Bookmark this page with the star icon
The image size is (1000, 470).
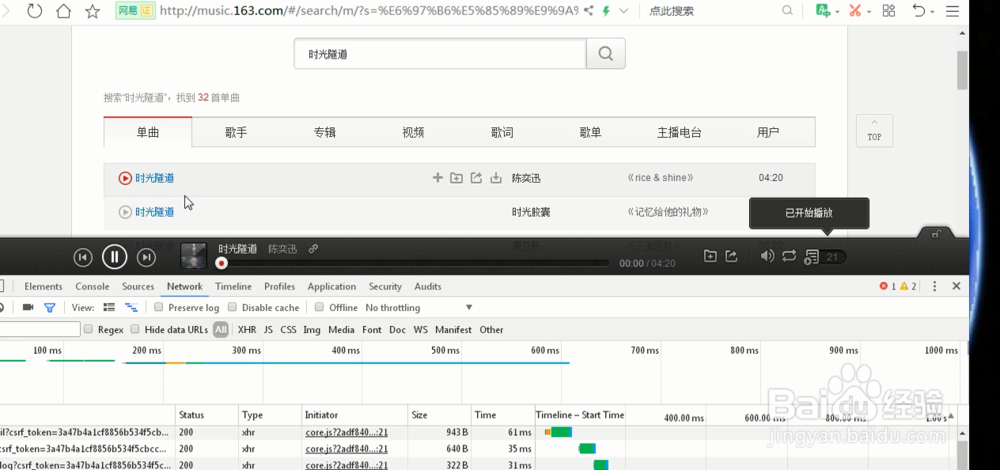coord(92,11)
